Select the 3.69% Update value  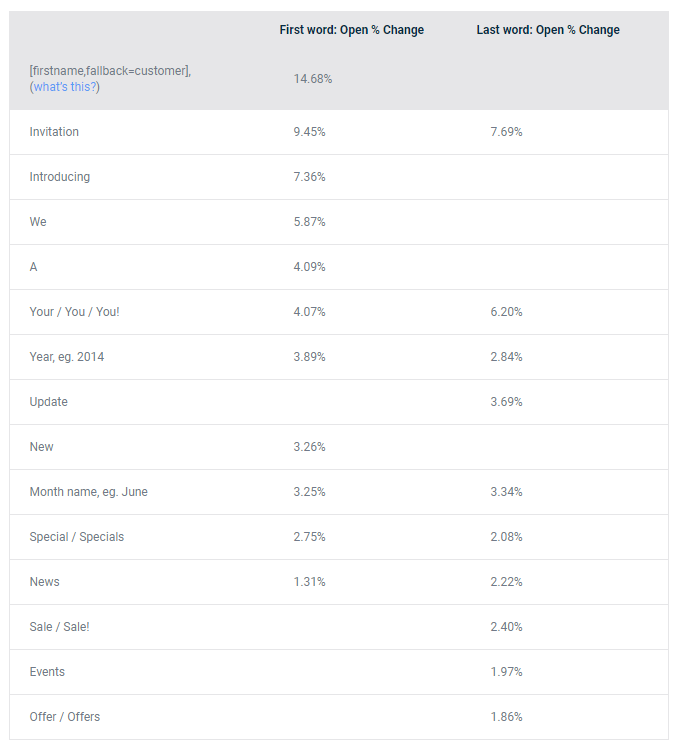click(x=506, y=402)
